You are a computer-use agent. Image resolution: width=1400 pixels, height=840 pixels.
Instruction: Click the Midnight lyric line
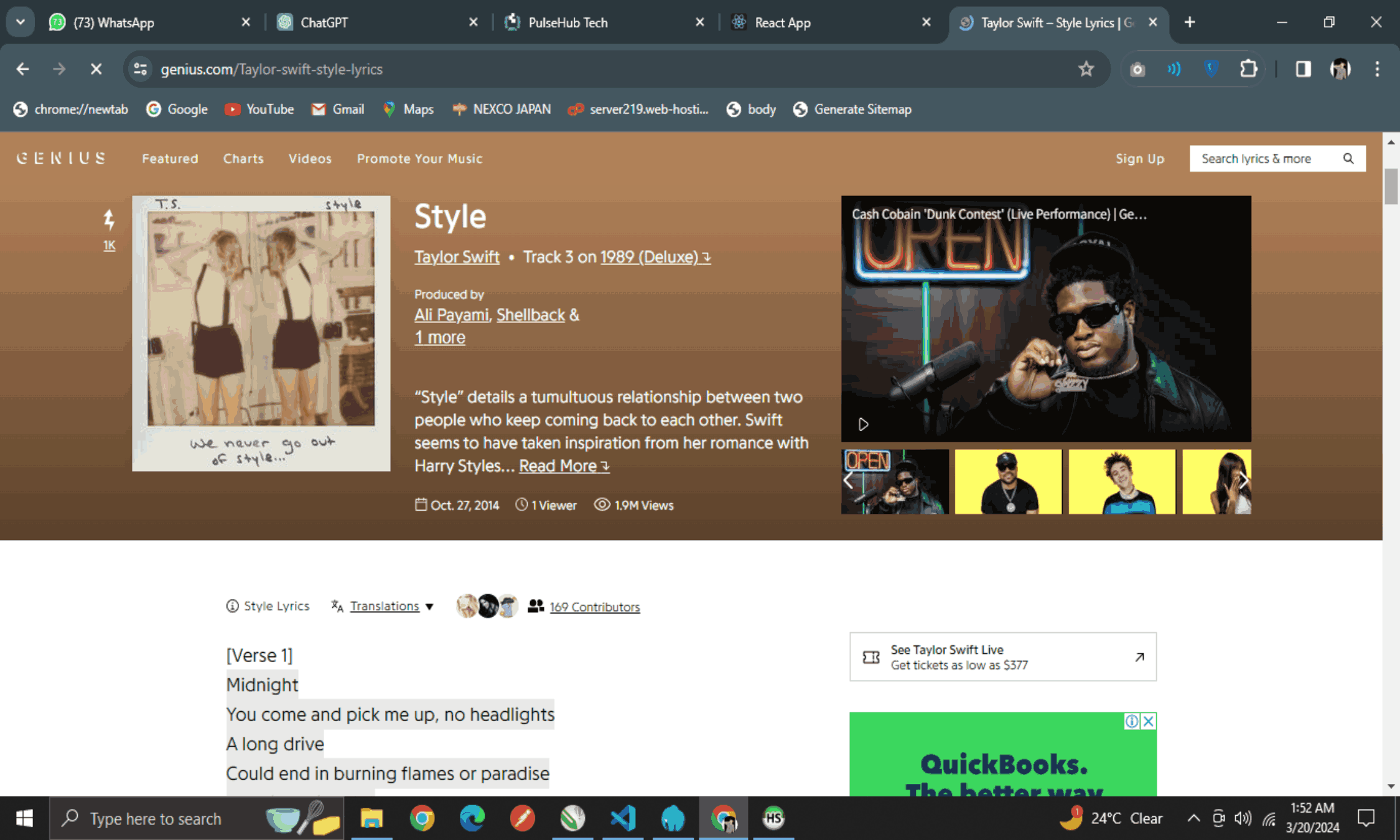[262, 685]
